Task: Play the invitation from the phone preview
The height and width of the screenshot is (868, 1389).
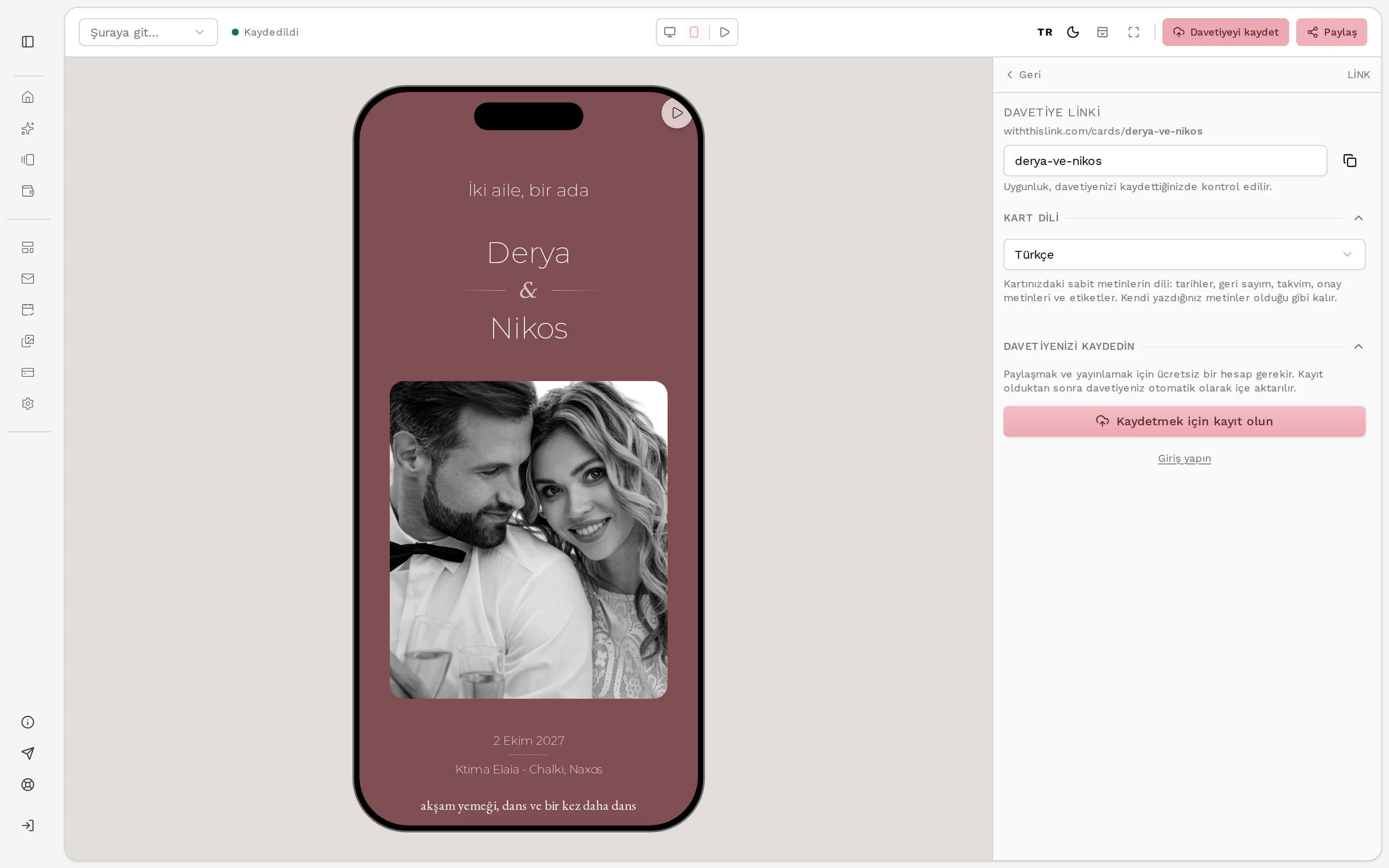Action: coord(677,113)
